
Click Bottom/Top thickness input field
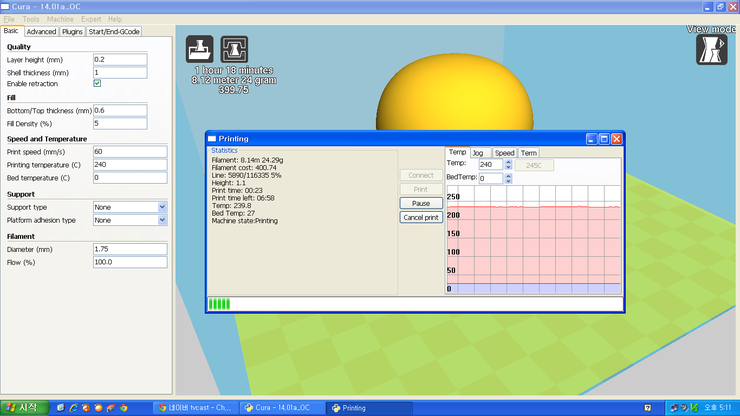coord(120,110)
